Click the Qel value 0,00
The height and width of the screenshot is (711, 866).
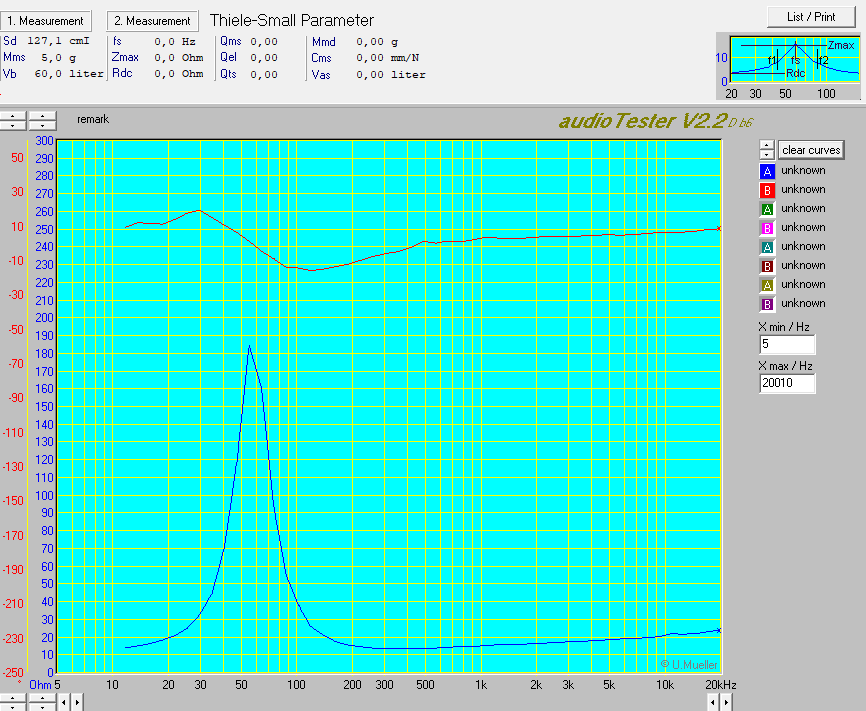tap(263, 57)
